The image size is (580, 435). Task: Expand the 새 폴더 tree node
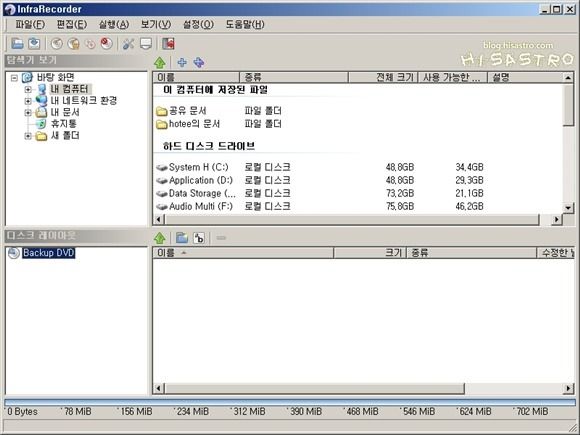click(x=28, y=136)
